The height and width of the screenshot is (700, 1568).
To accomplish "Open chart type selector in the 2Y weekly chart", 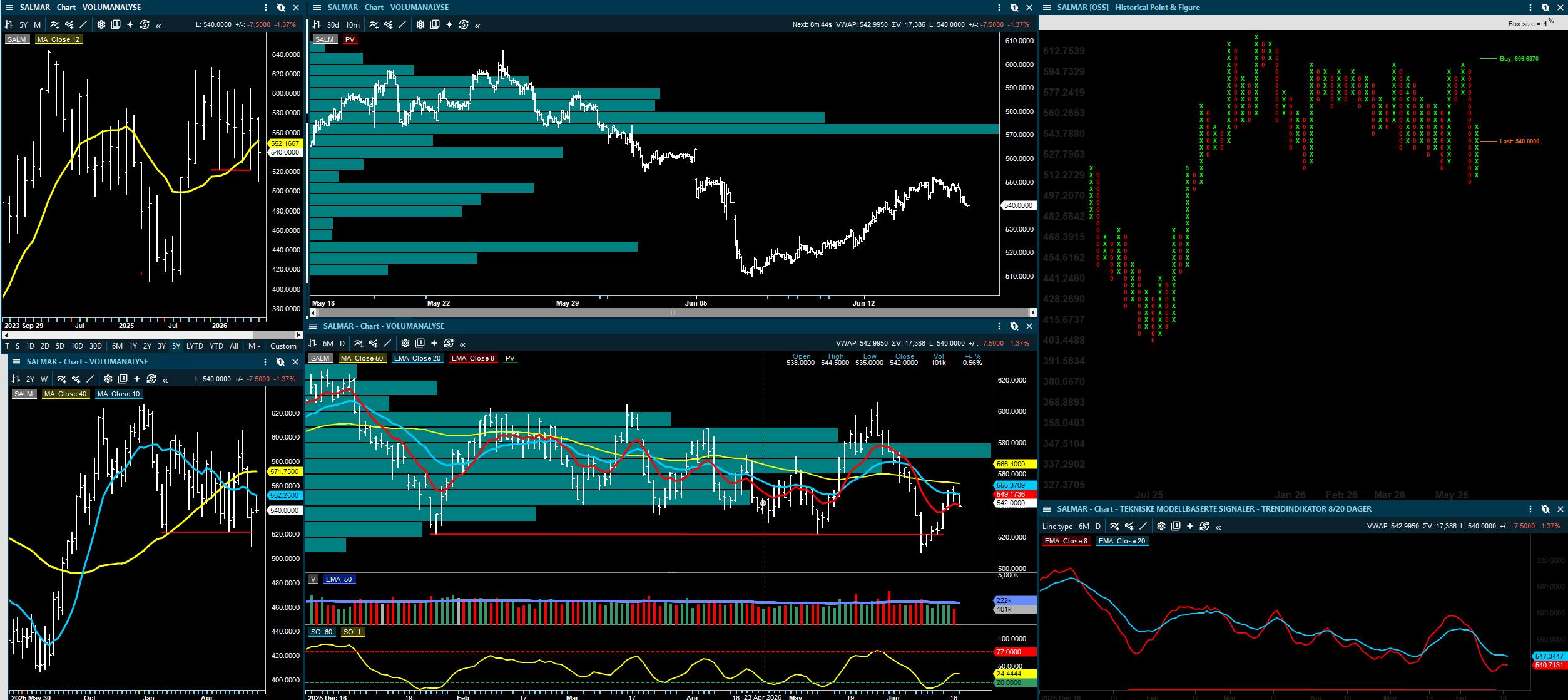I will (x=16, y=379).
